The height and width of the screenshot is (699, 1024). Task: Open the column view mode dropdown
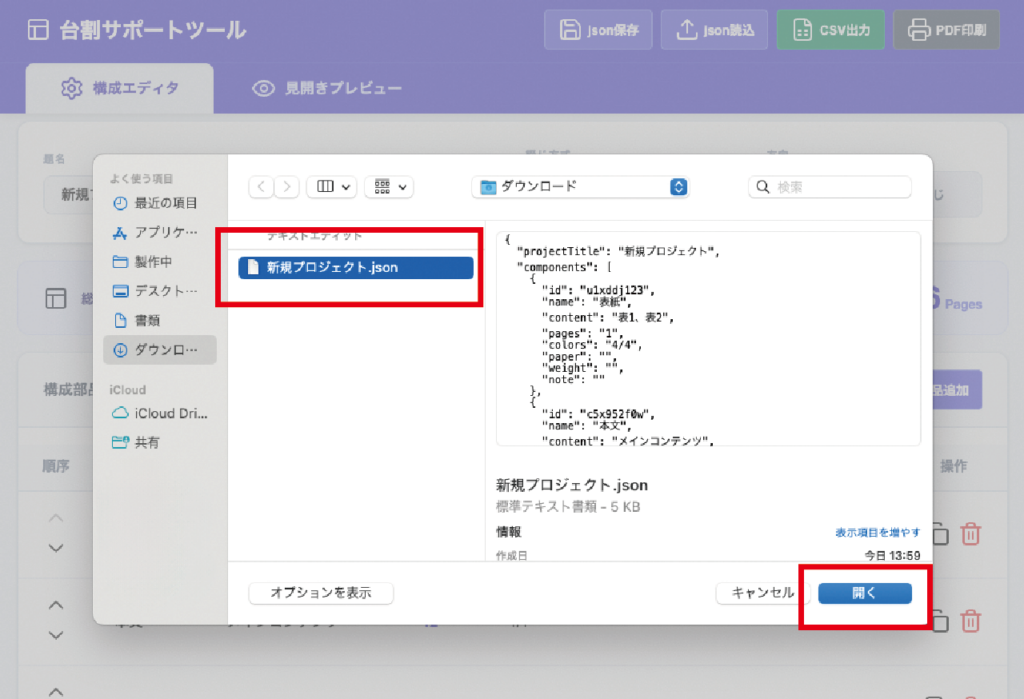click(x=332, y=187)
